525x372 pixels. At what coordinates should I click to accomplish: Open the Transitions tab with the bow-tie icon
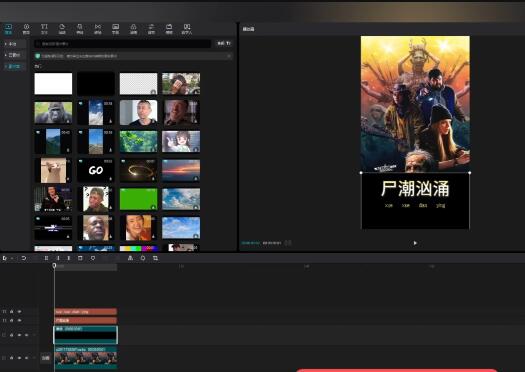97,29
